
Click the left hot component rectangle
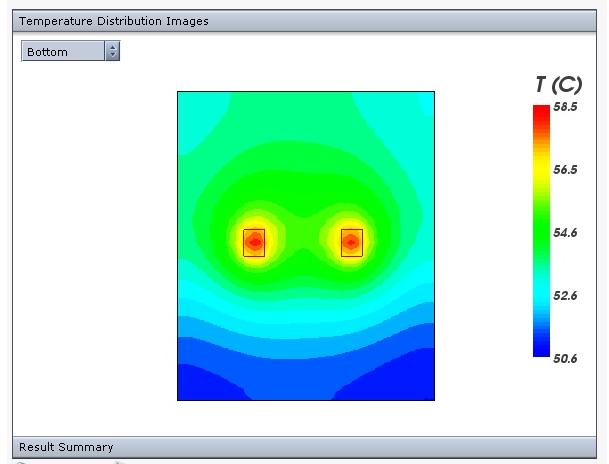(x=254, y=243)
